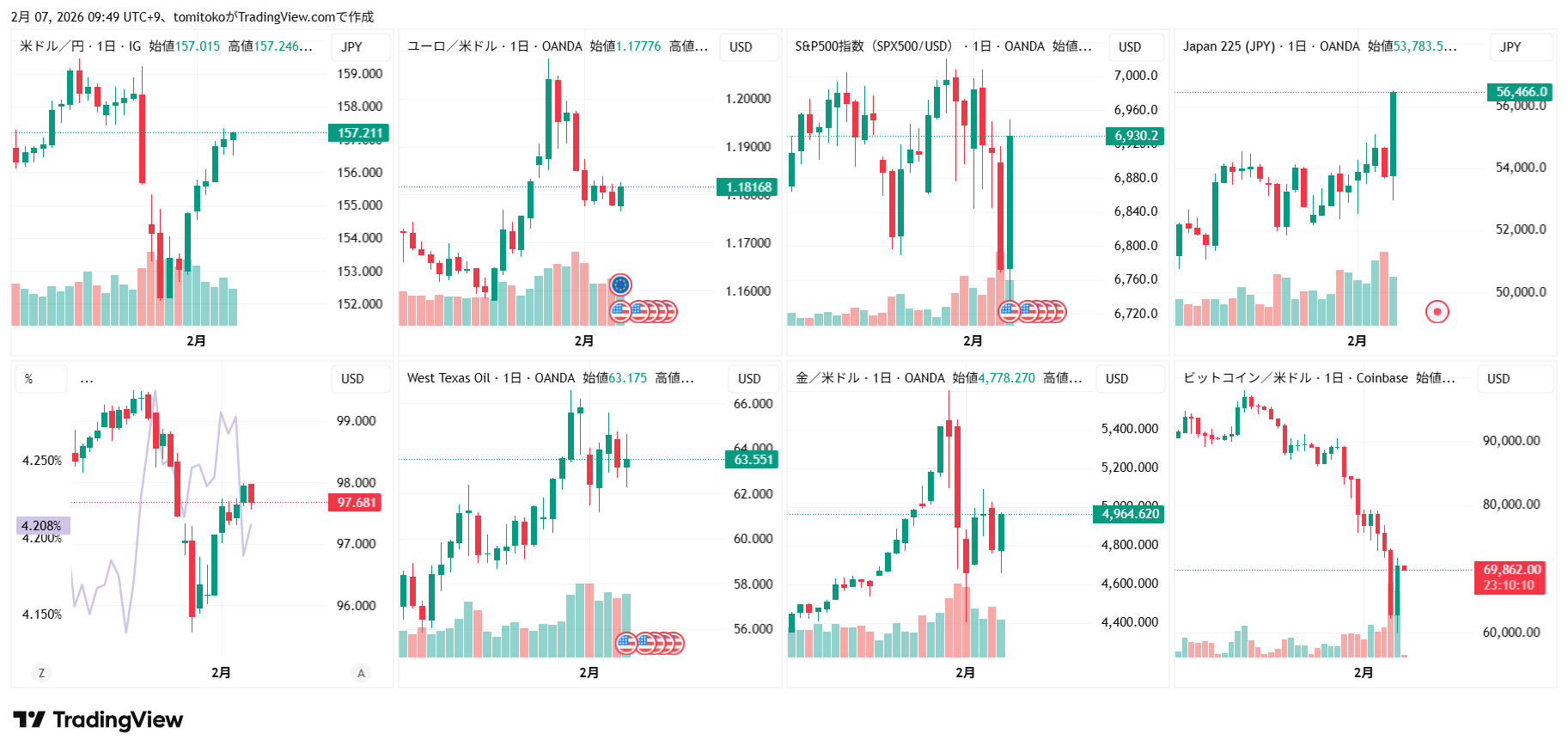Click the 157.211 price label on USD/JPY chart
Image resolution: width=1568 pixels, height=752 pixels.
[x=359, y=133]
